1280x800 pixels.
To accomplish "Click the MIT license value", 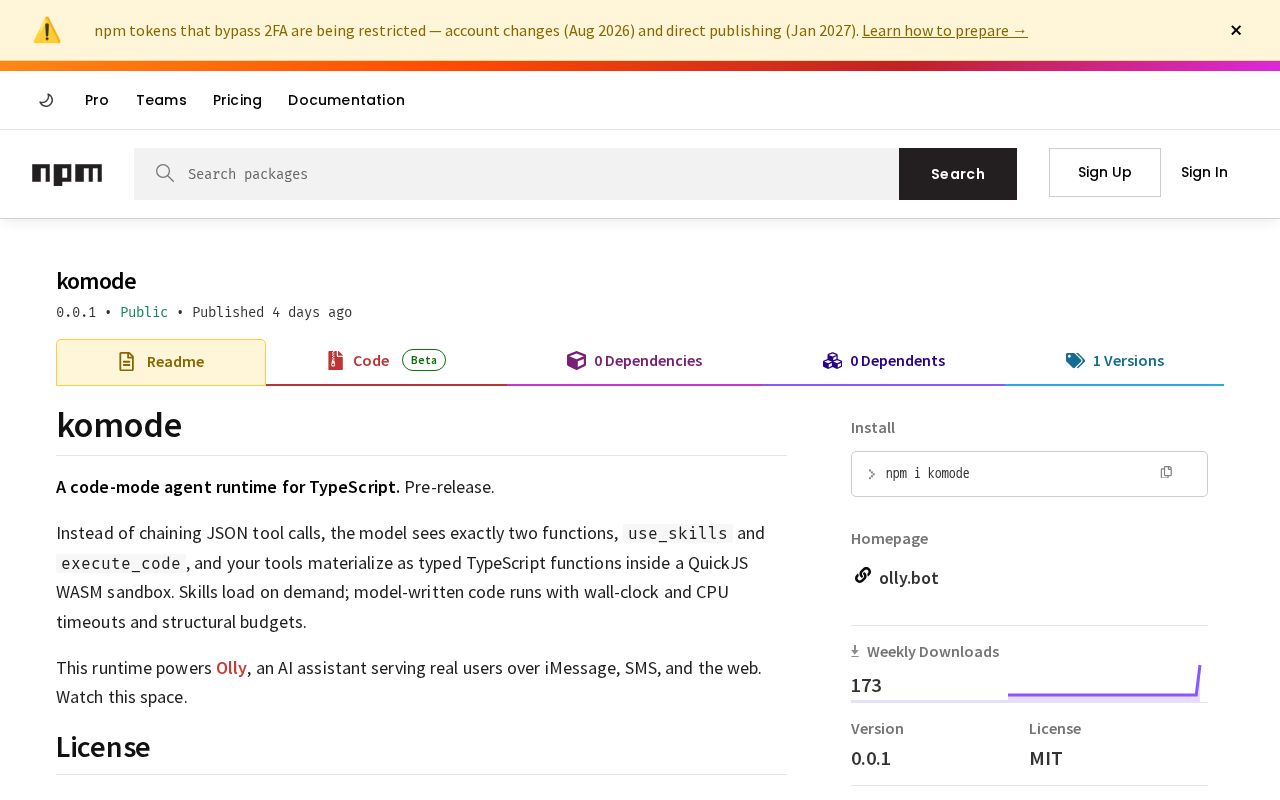I will coord(1046,758).
